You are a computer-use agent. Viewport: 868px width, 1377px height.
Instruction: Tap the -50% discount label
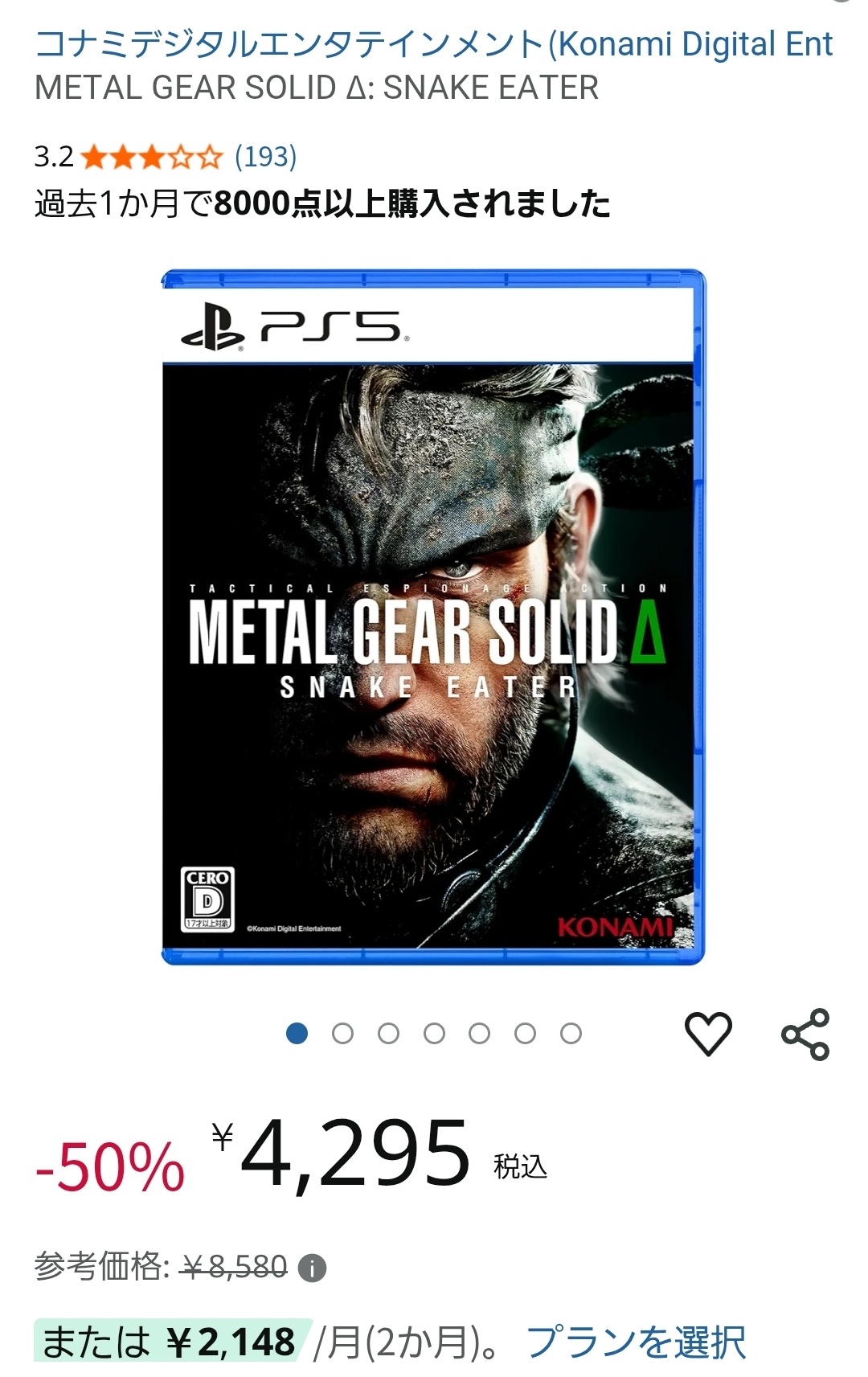[x=110, y=1167]
